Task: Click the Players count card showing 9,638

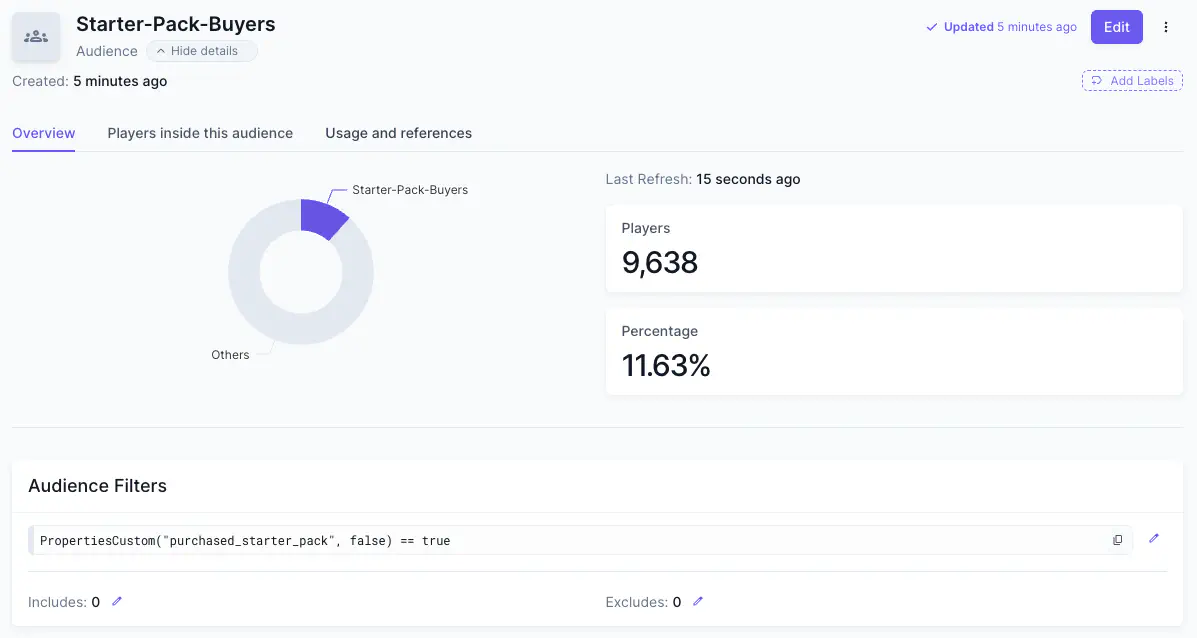Action: [894, 248]
